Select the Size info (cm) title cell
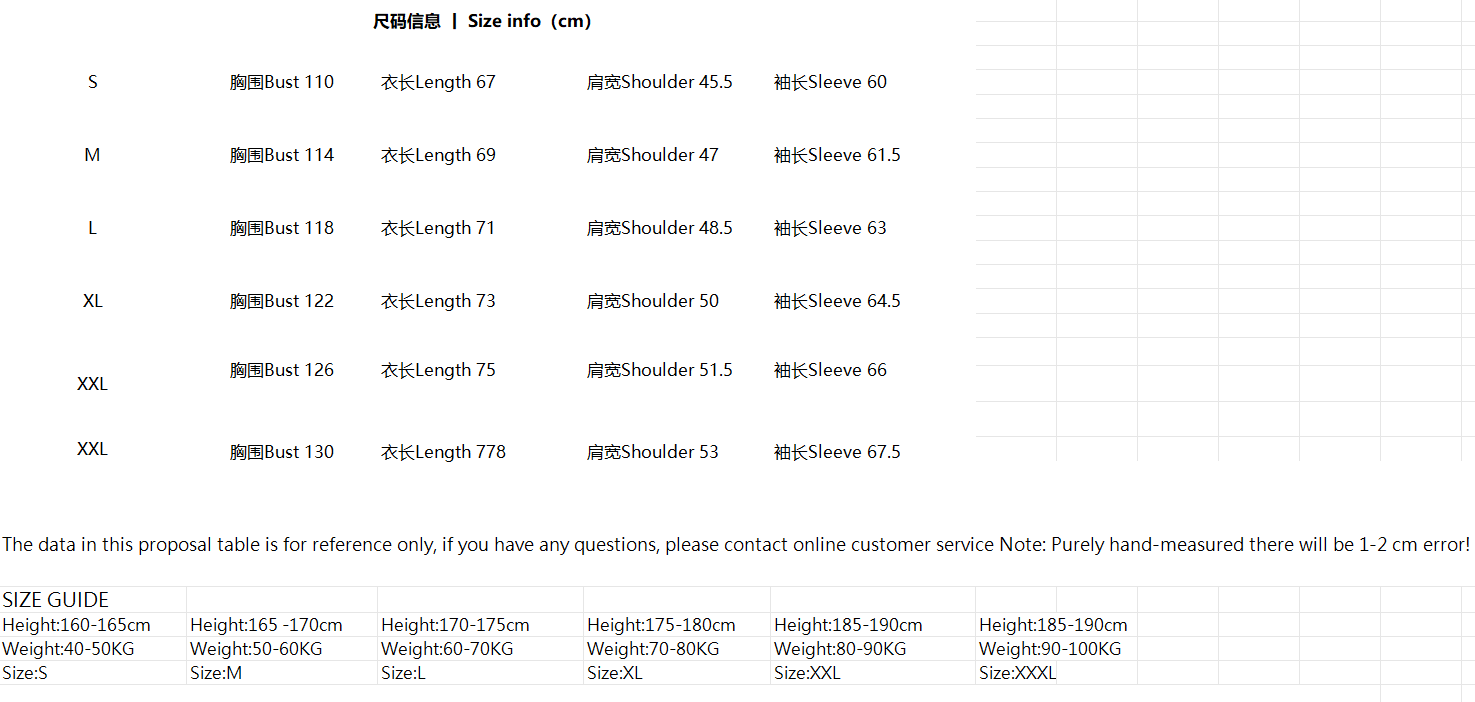This screenshot has height=702, width=1475. click(482, 21)
